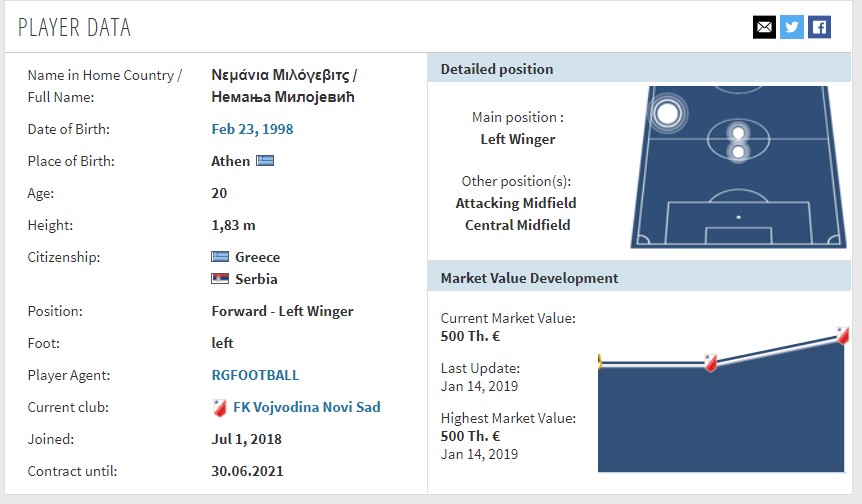
Task: Click the Greek flag beside Athen
Action: click(x=265, y=161)
